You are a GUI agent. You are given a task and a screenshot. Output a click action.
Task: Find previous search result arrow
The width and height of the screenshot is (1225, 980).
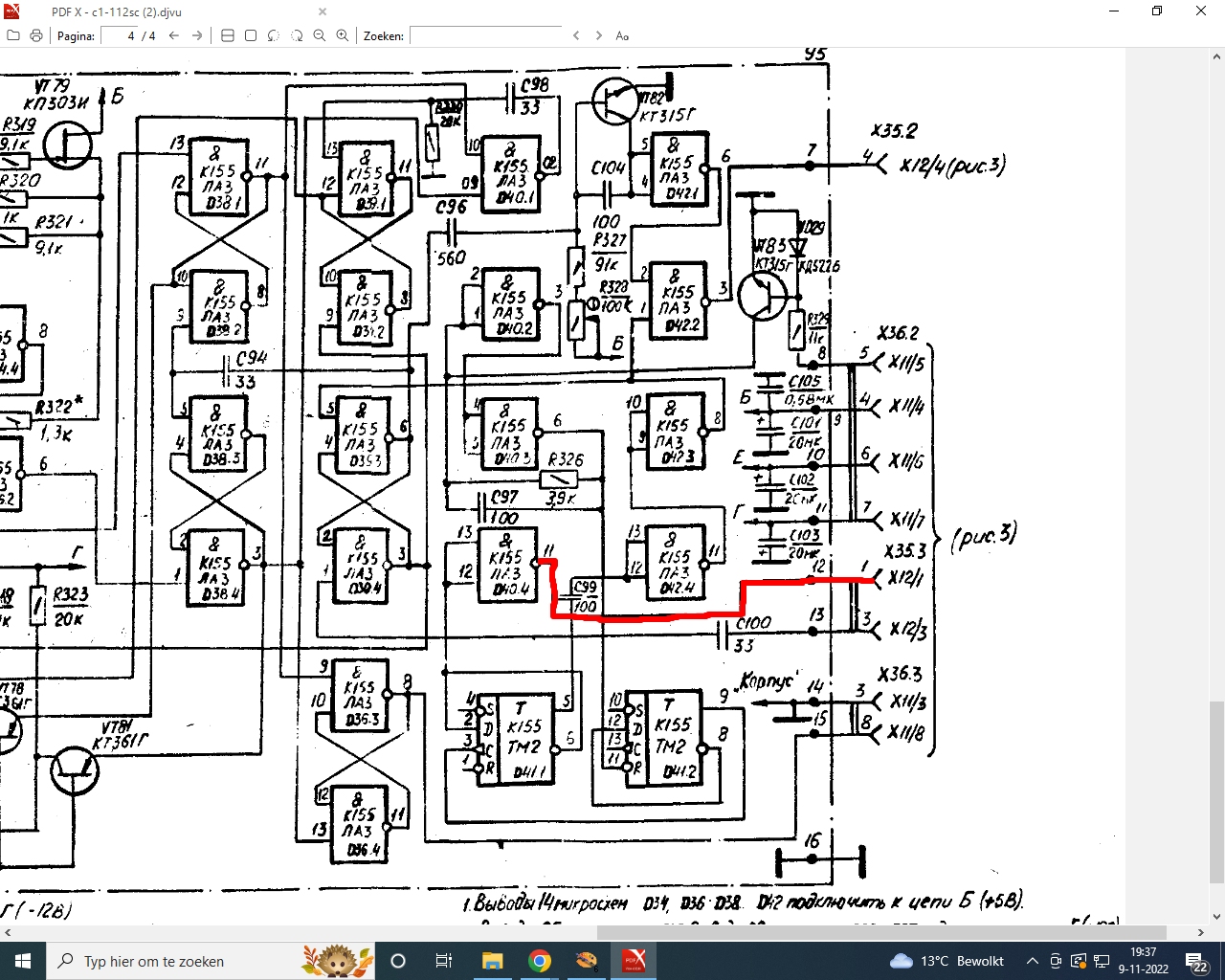[x=576, y=35]
